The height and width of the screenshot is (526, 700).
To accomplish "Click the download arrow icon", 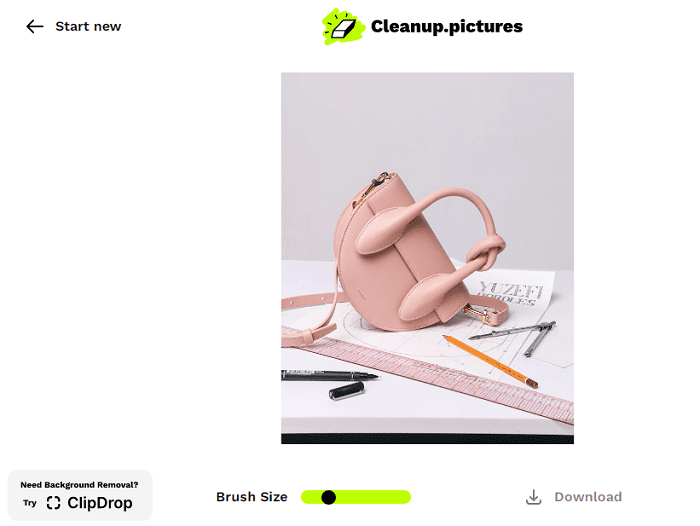I will 533,497.
